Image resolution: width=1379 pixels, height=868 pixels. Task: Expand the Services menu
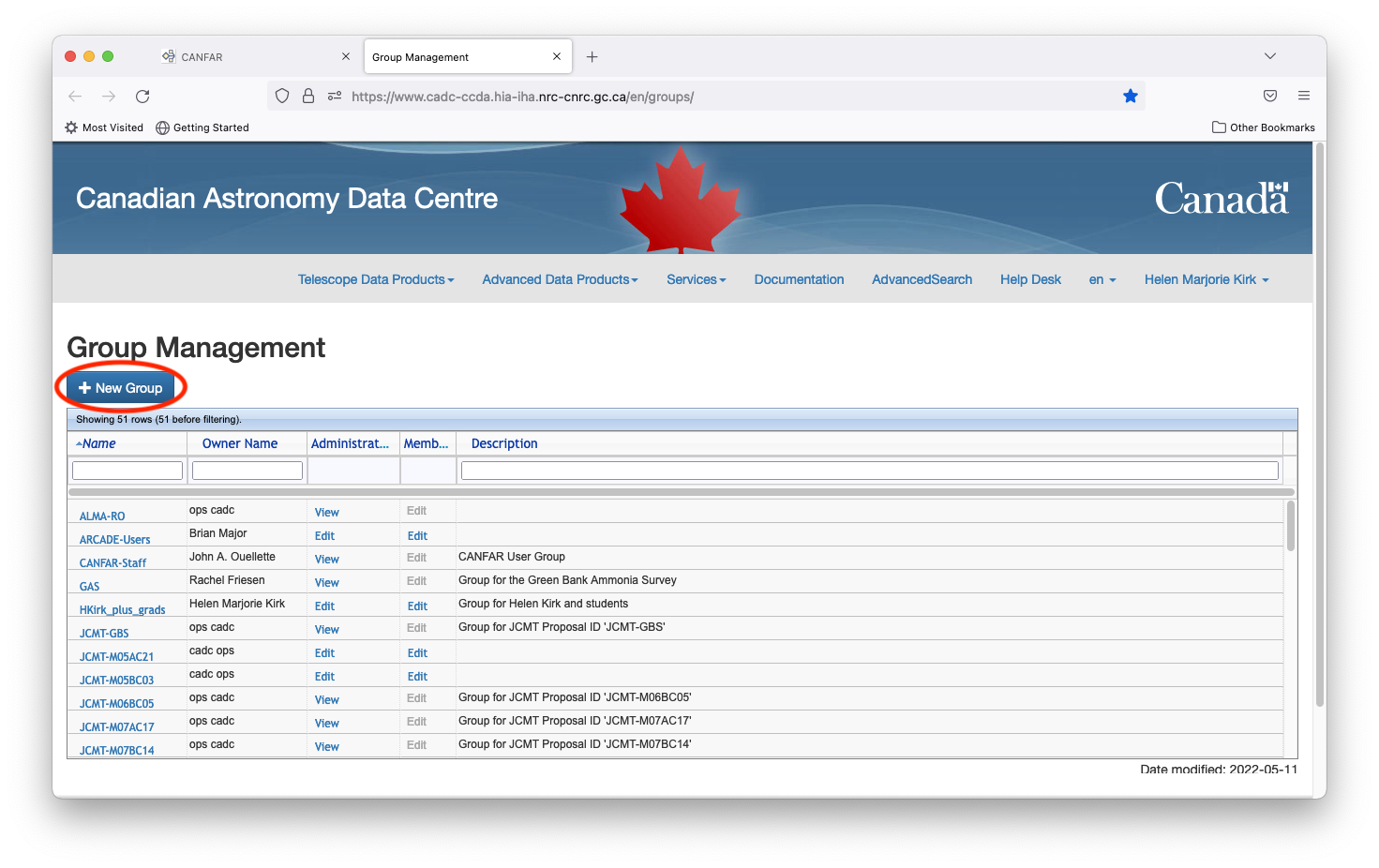tap(697, 279)
